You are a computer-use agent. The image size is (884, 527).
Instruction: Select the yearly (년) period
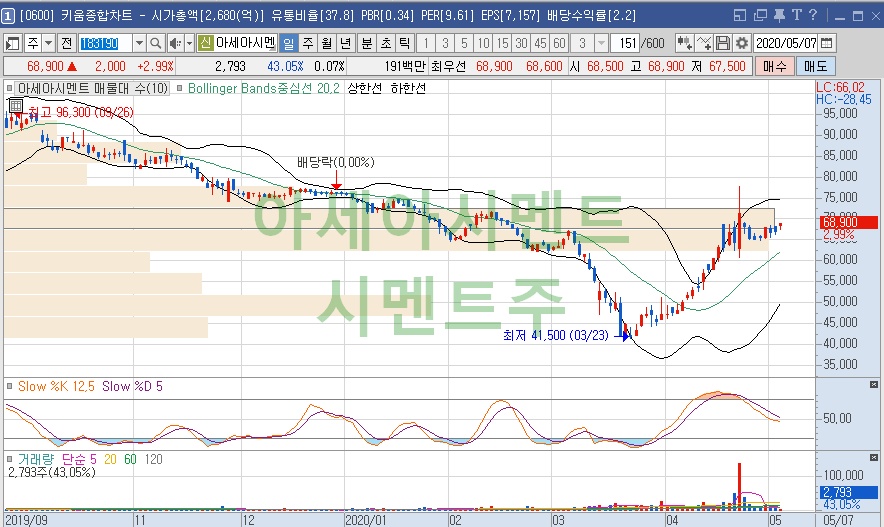tap(346, 43)
